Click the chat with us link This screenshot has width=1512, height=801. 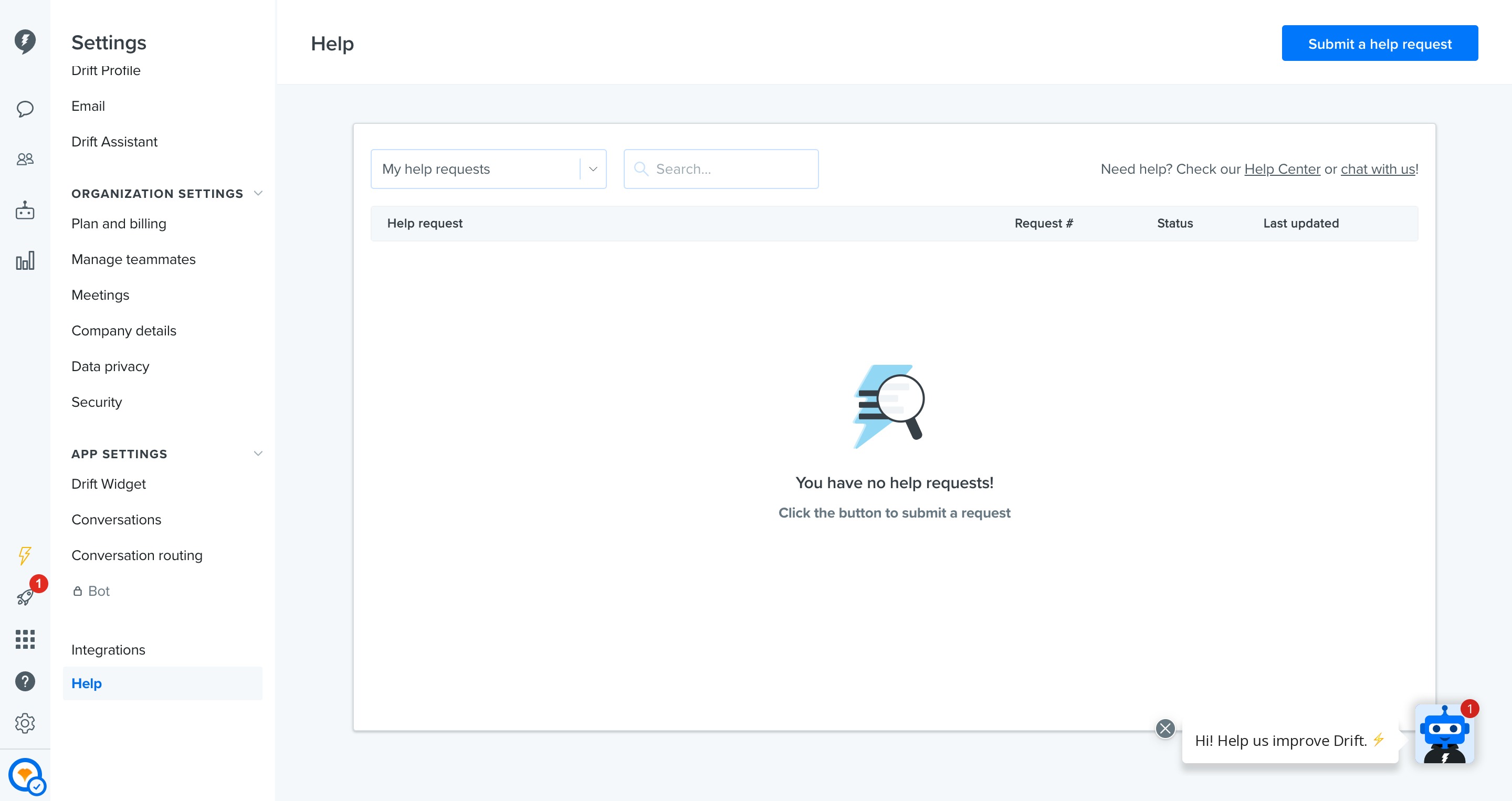tap(1378, 169)
